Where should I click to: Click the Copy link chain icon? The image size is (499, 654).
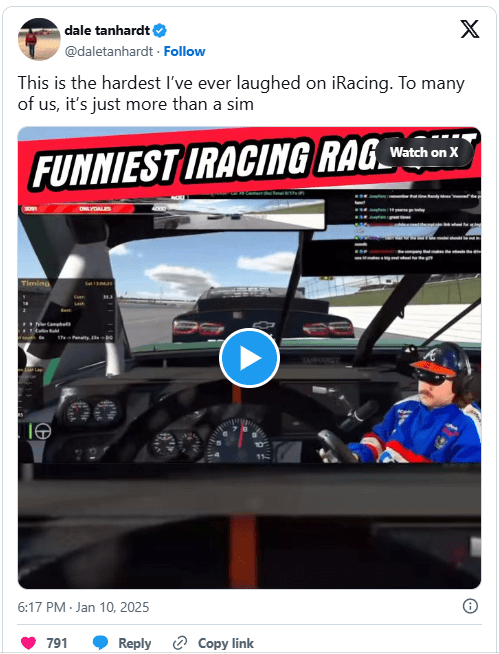[180, 643]
